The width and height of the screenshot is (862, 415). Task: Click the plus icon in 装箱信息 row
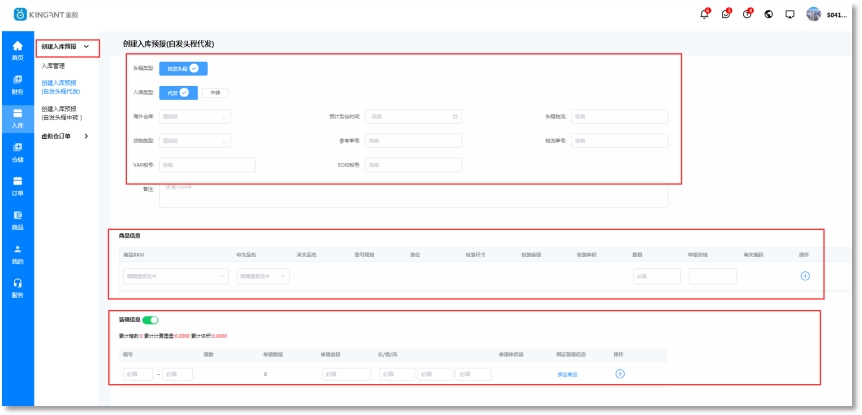click(x=619, y=374)
